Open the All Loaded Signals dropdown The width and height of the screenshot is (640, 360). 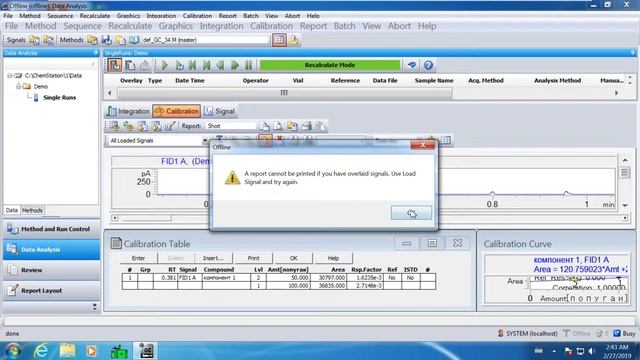tap(204, 140)
